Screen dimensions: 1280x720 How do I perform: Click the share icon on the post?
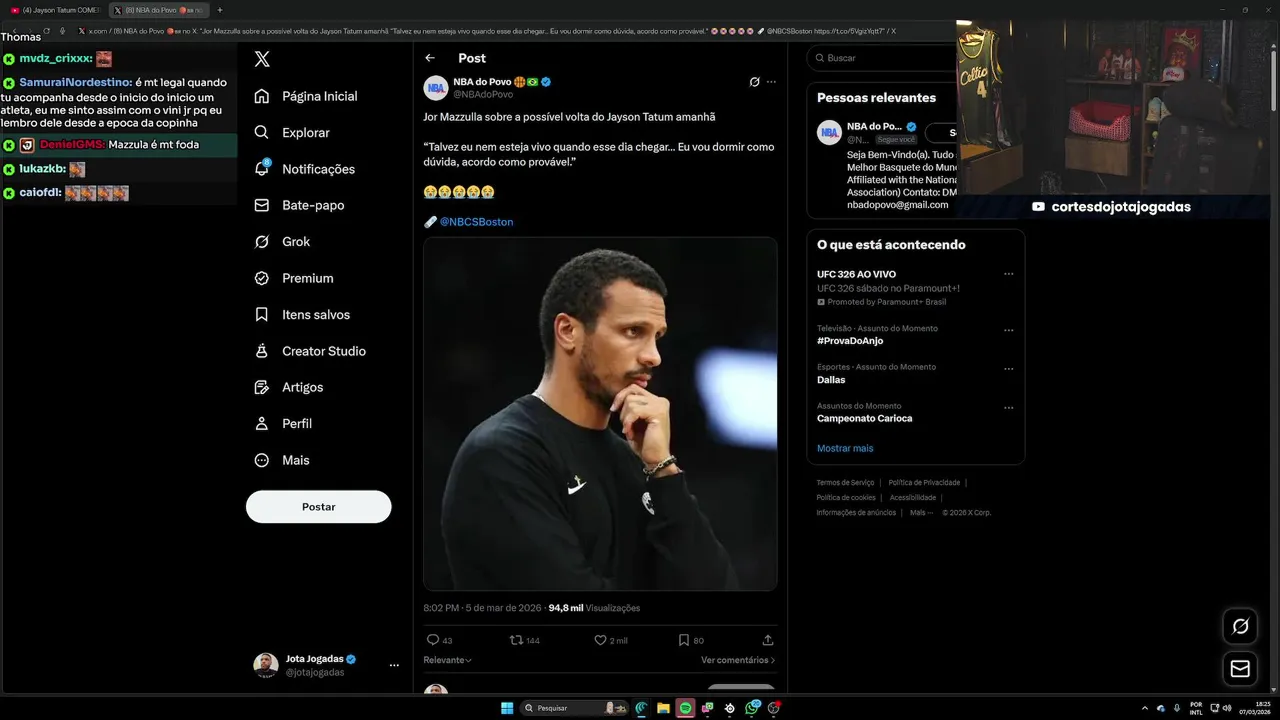(x=768, y=640)
